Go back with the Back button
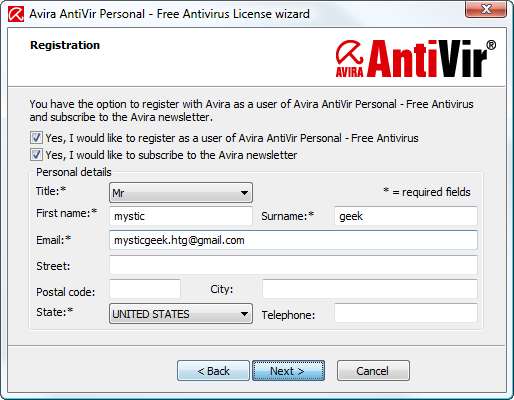Screen dimensions: 514x400 point(213,371)
